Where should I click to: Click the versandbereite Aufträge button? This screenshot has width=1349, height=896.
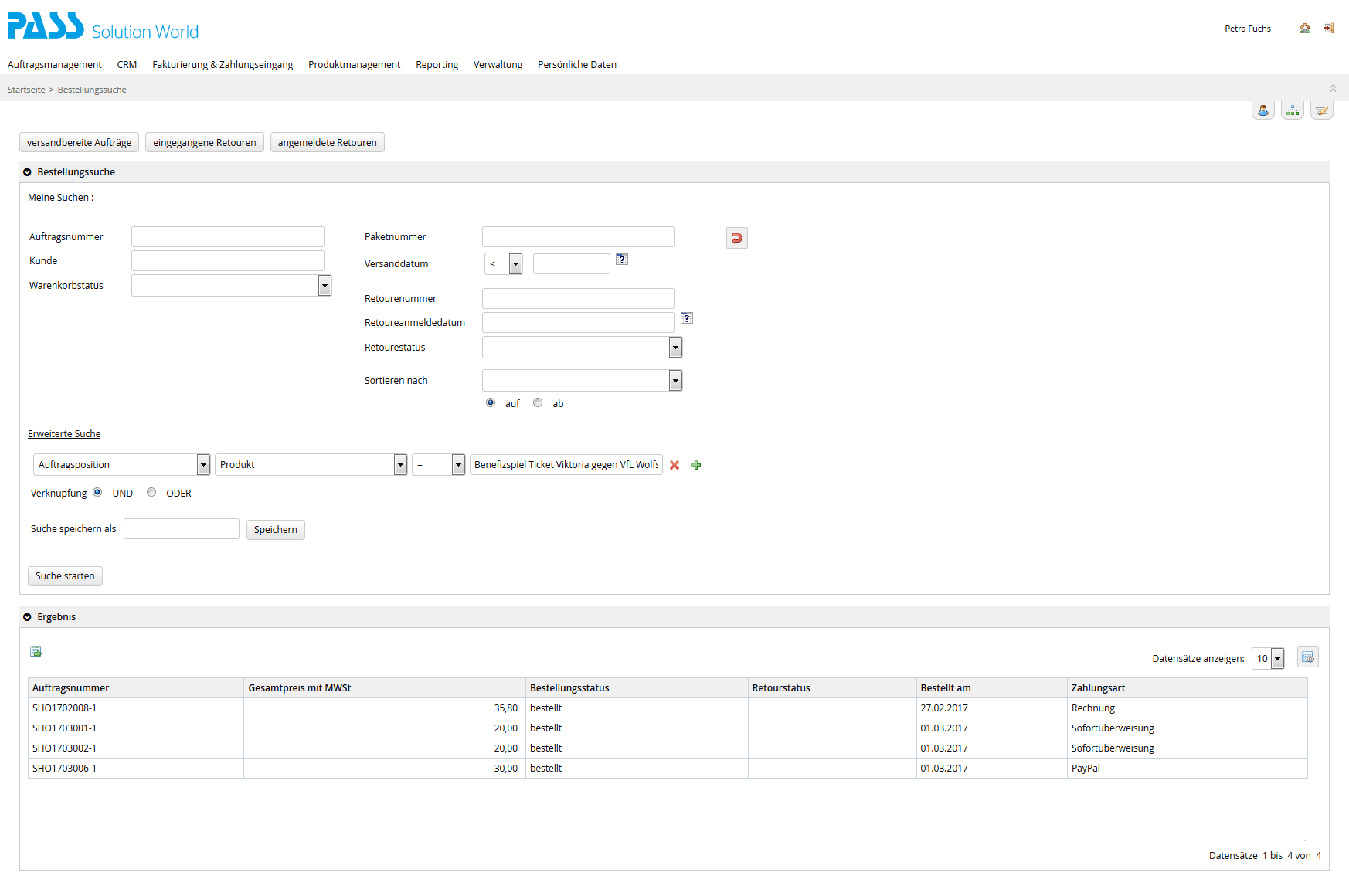click(79, 143)
